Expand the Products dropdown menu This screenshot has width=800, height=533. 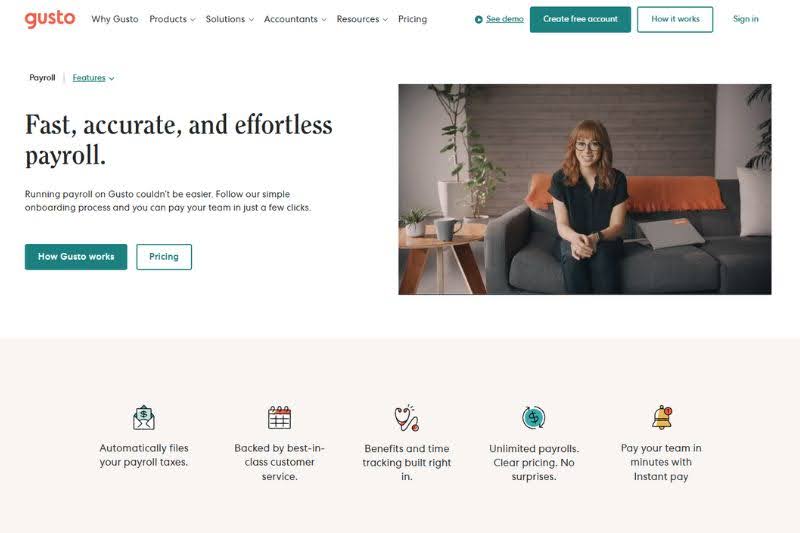click(x=172, y=19)
